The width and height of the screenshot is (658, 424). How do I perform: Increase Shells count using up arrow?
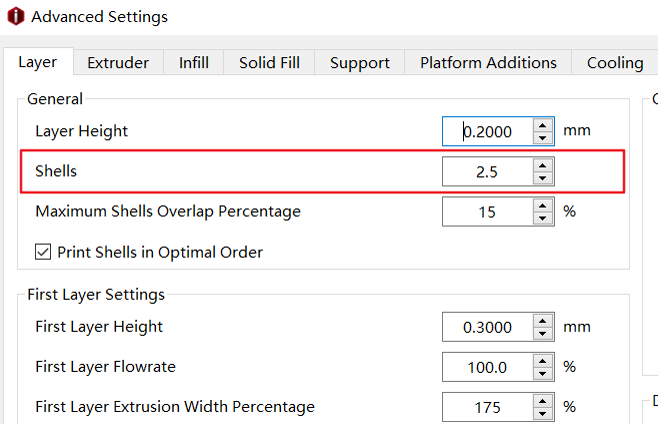click(543, 165)
